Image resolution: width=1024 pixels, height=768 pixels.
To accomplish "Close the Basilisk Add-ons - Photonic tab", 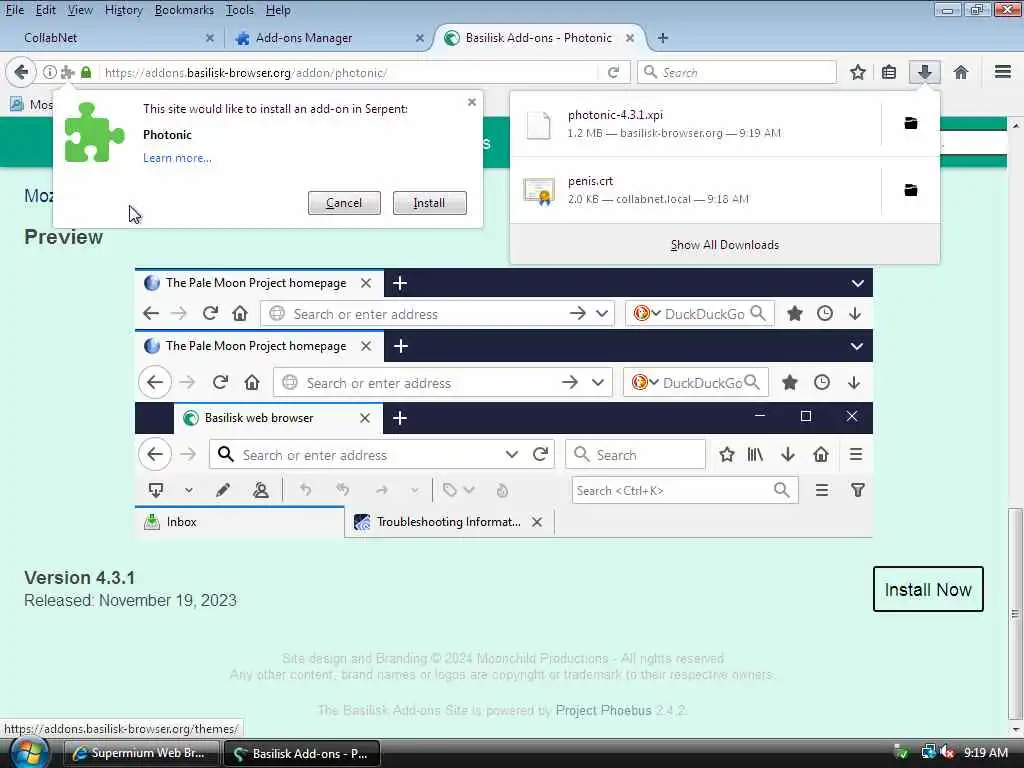I will pos(630,38).
